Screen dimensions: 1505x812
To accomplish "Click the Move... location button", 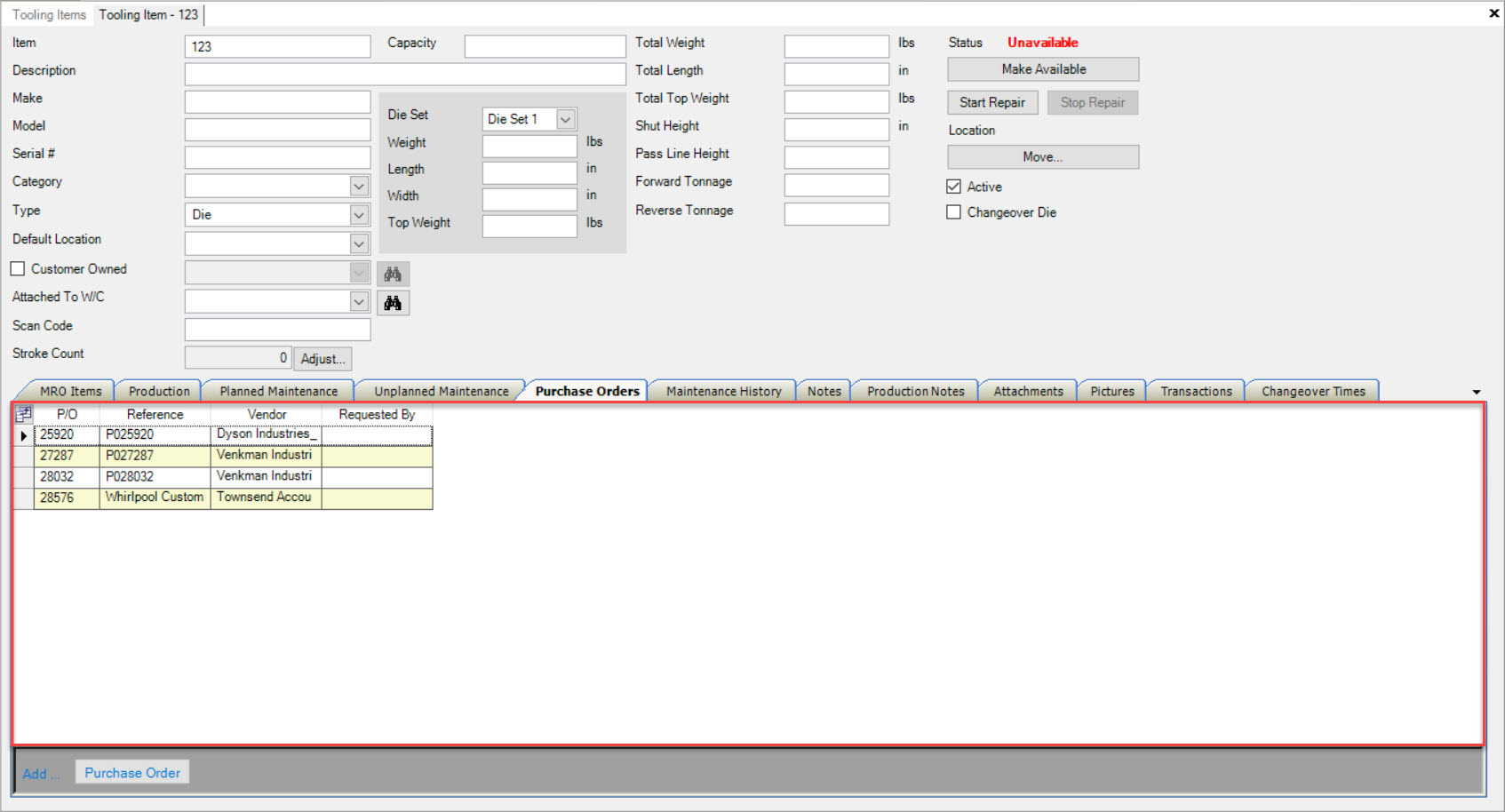I will 1043,157.
